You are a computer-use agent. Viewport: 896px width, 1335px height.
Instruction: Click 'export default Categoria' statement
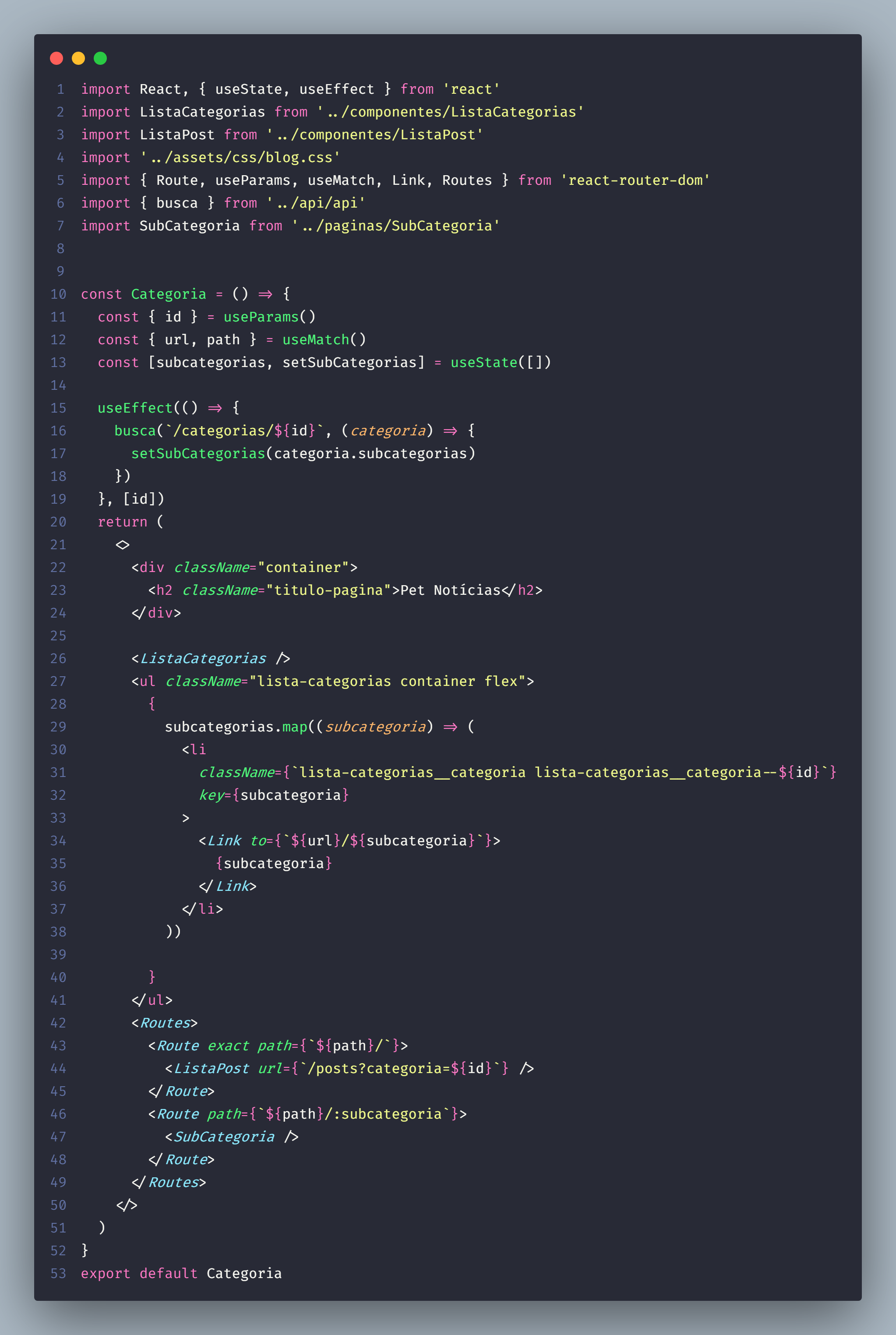[181, 1274]
